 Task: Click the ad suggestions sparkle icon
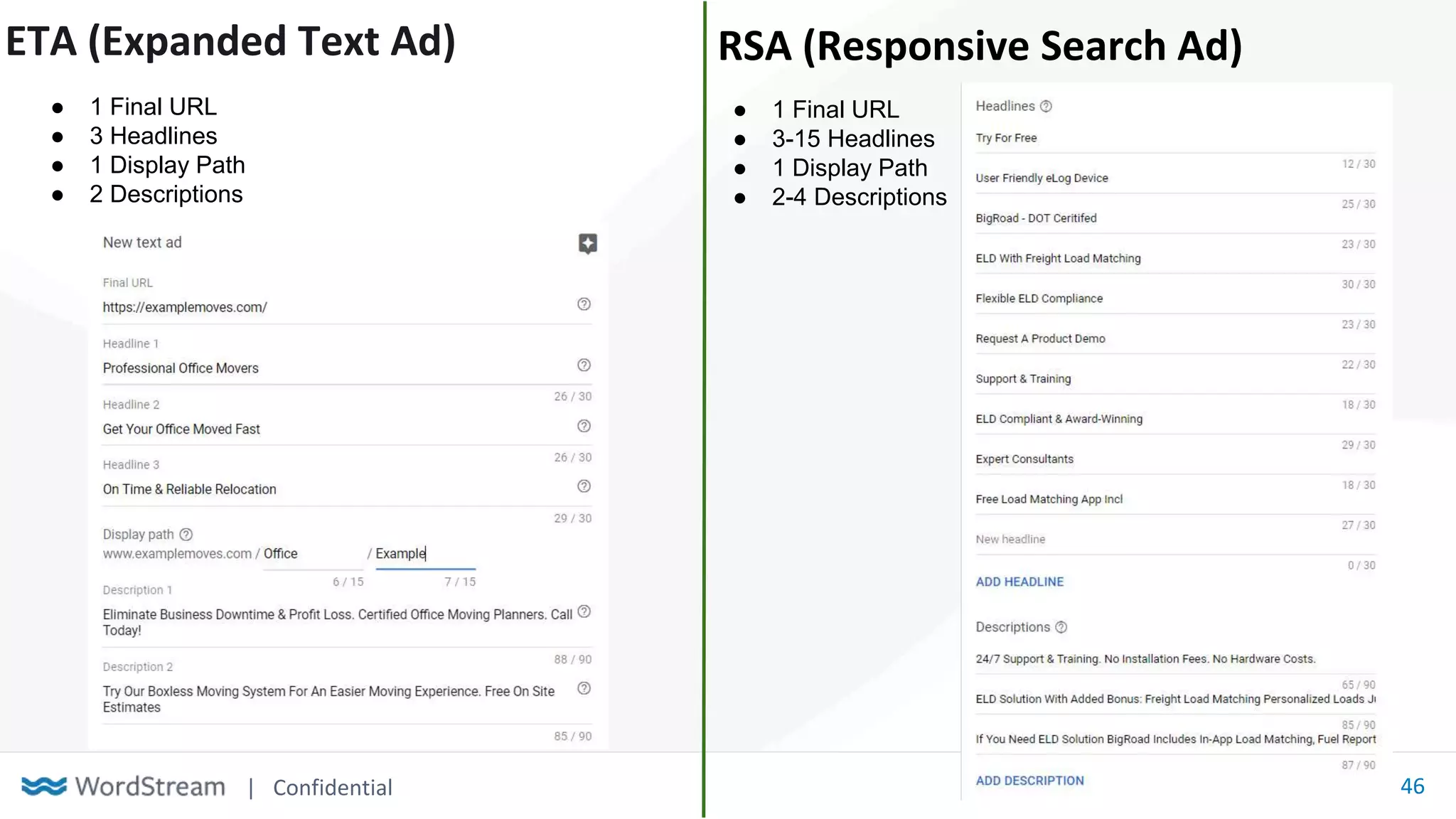(x=587, y=244)
